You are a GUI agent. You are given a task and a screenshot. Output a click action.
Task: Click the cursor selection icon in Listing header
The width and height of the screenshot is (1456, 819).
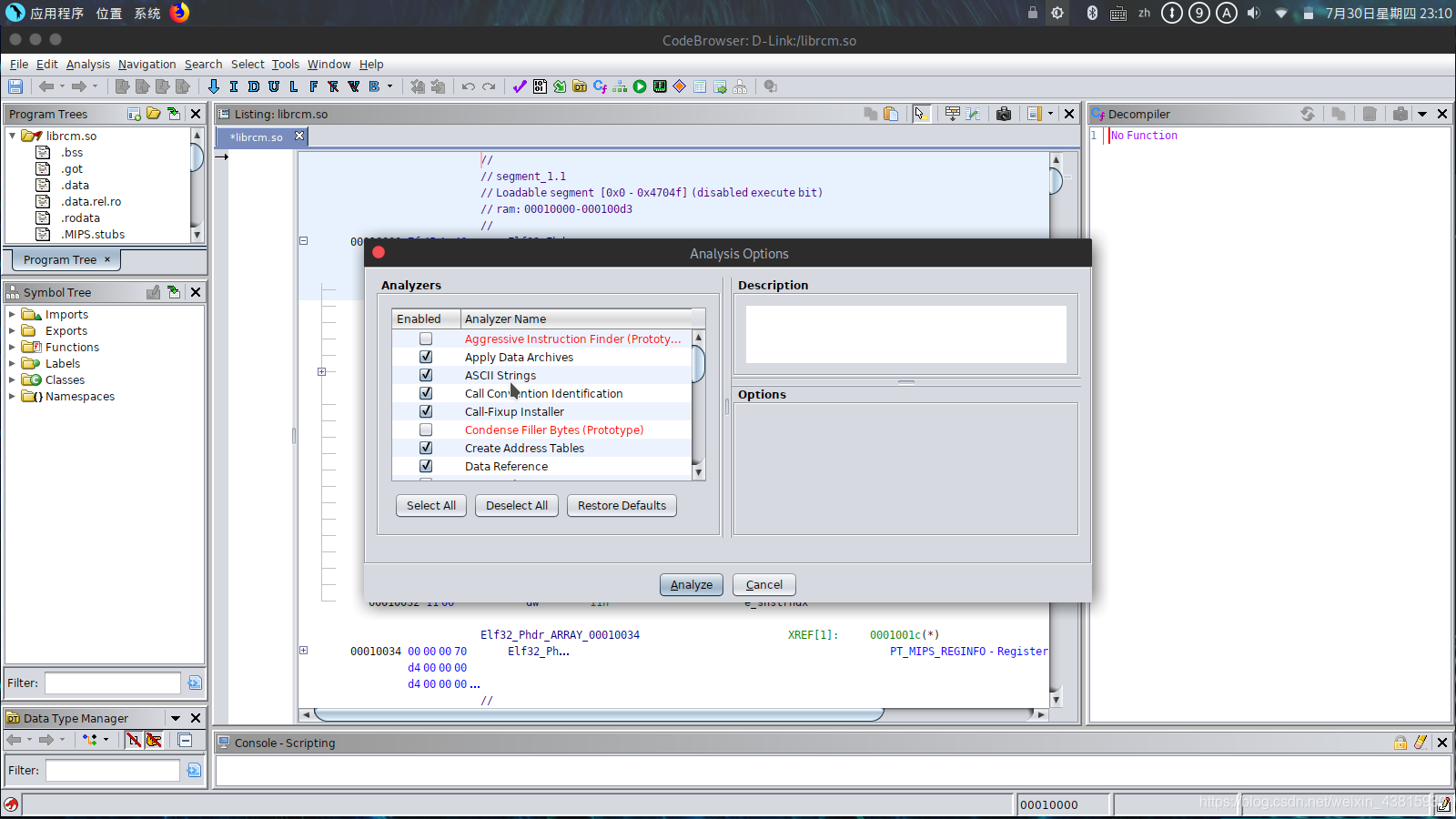coord(921,114)
